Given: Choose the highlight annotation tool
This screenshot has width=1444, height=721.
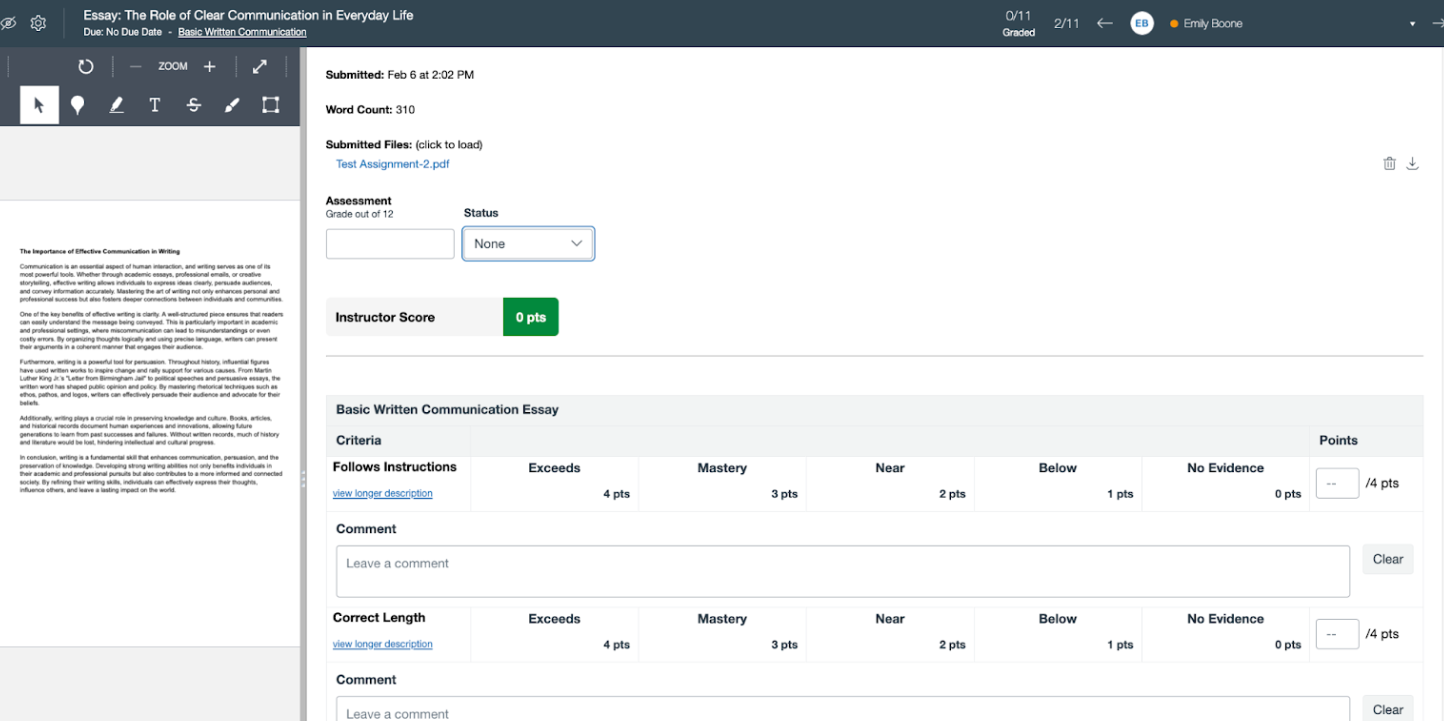Looking at the screenshot, I should coord(116,105).
